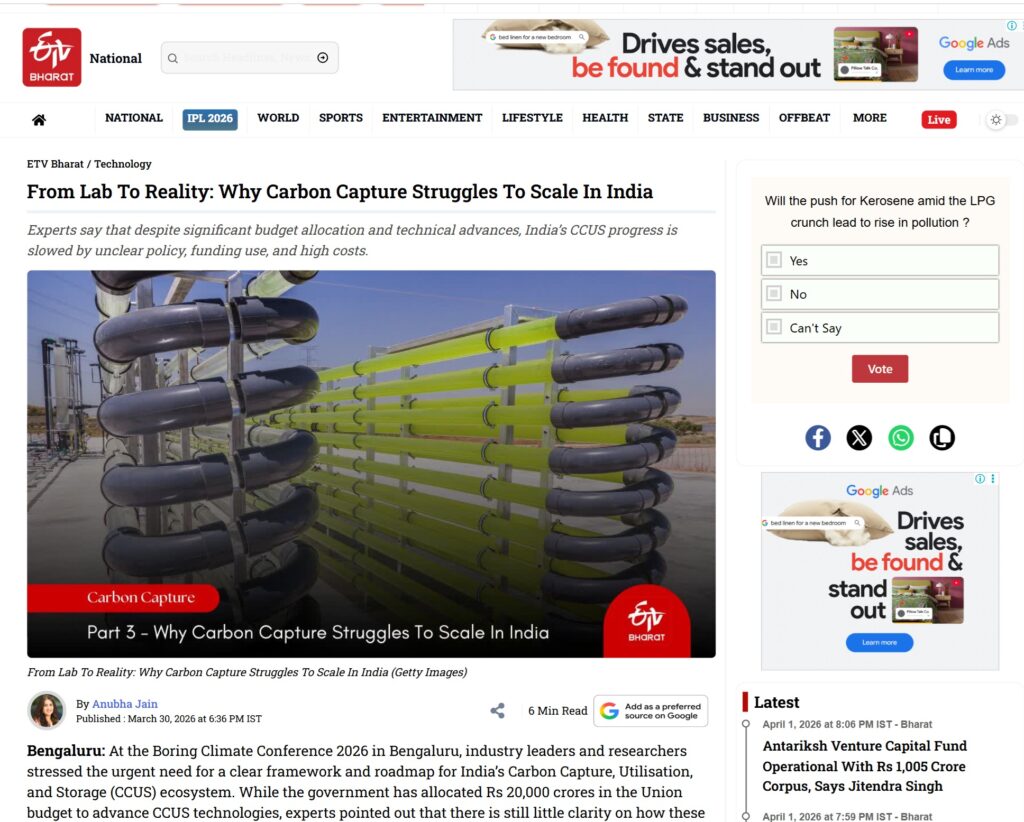Focus the search headlines input field
Image resolution: width=1024 pixels, height=822 pixels.
(247, 57)
